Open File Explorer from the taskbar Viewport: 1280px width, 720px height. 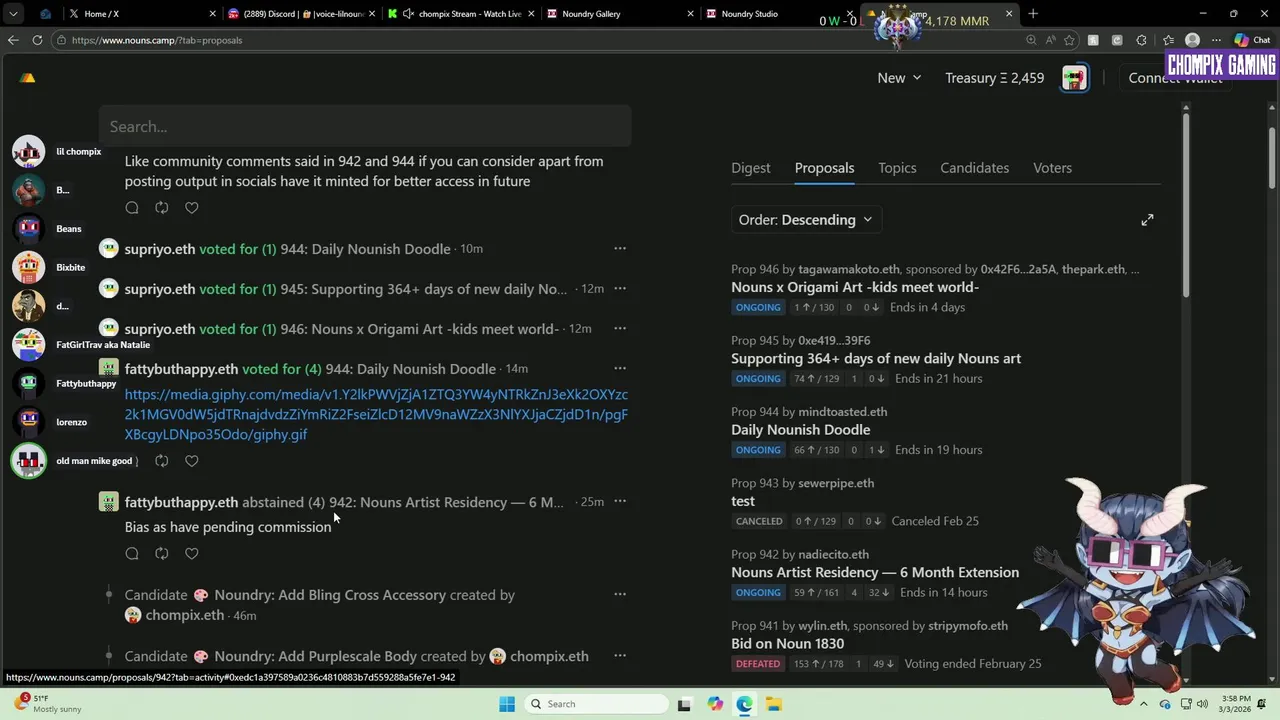click(x=774, y=704)
